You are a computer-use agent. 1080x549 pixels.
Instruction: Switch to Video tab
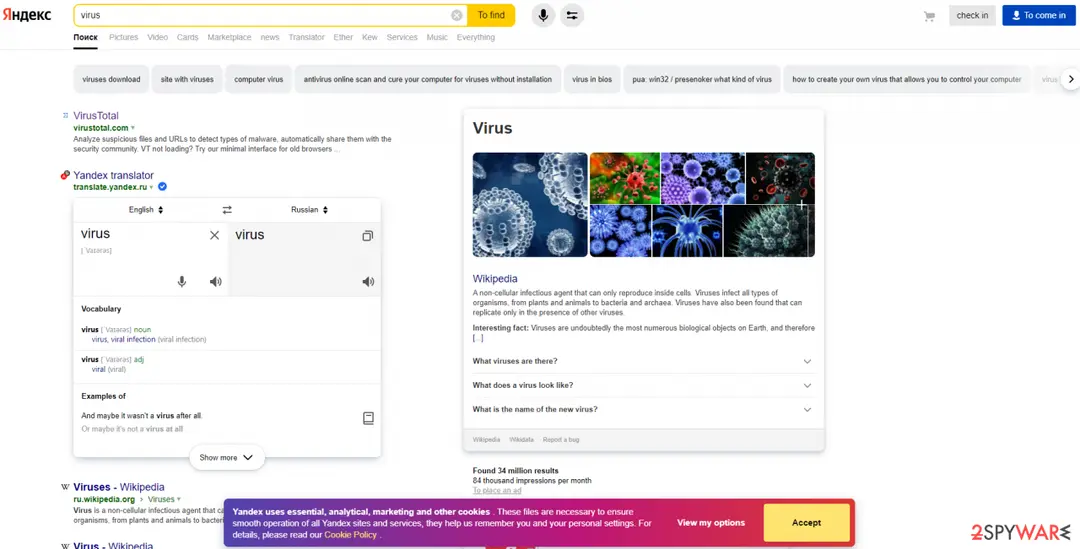tap(158, 37)
